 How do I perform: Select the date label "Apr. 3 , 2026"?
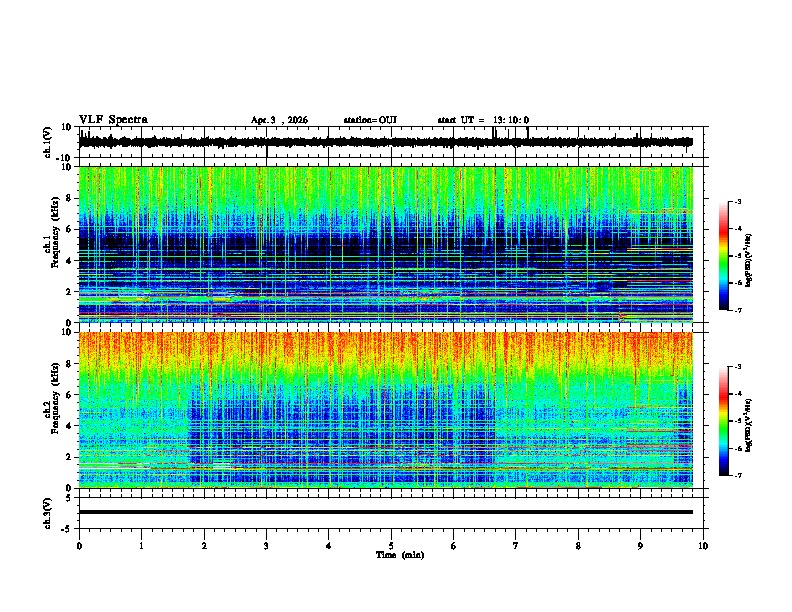[x=279, y=120]
